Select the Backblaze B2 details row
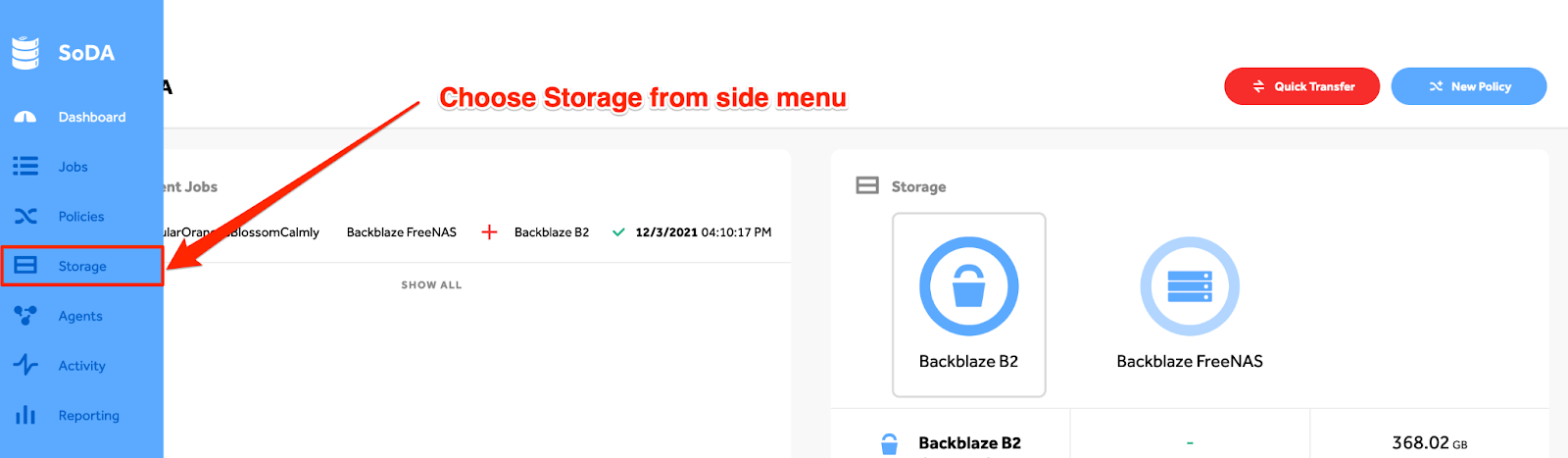Screen dimensions: 1568x458 point(1190,442)
